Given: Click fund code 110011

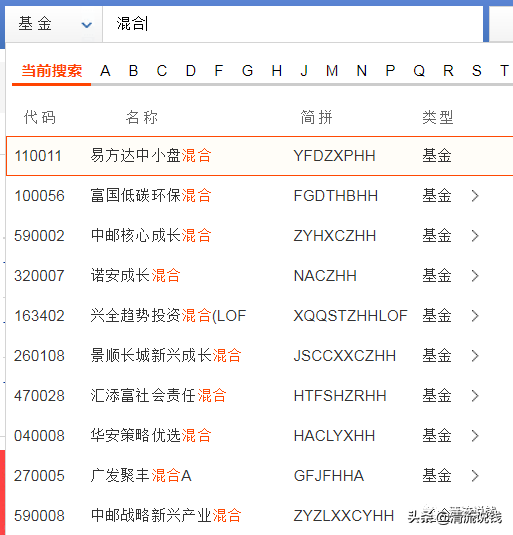Looking at the screenshot, I should 38,156.
